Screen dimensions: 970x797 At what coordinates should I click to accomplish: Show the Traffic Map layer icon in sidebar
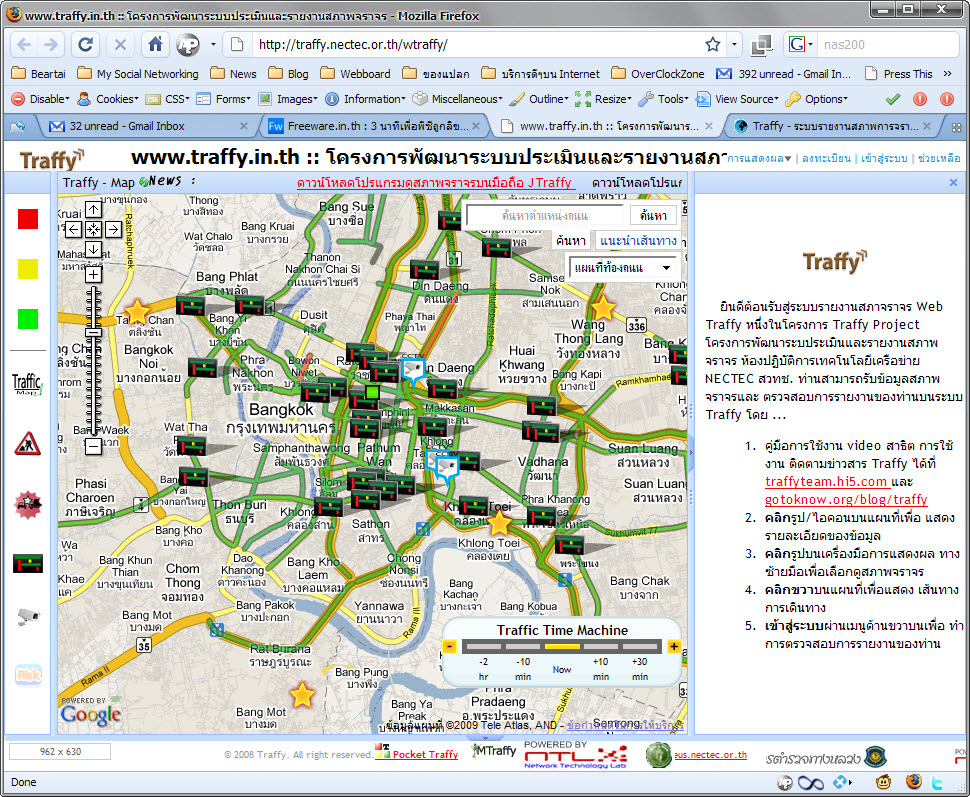(x=27, y=384)
